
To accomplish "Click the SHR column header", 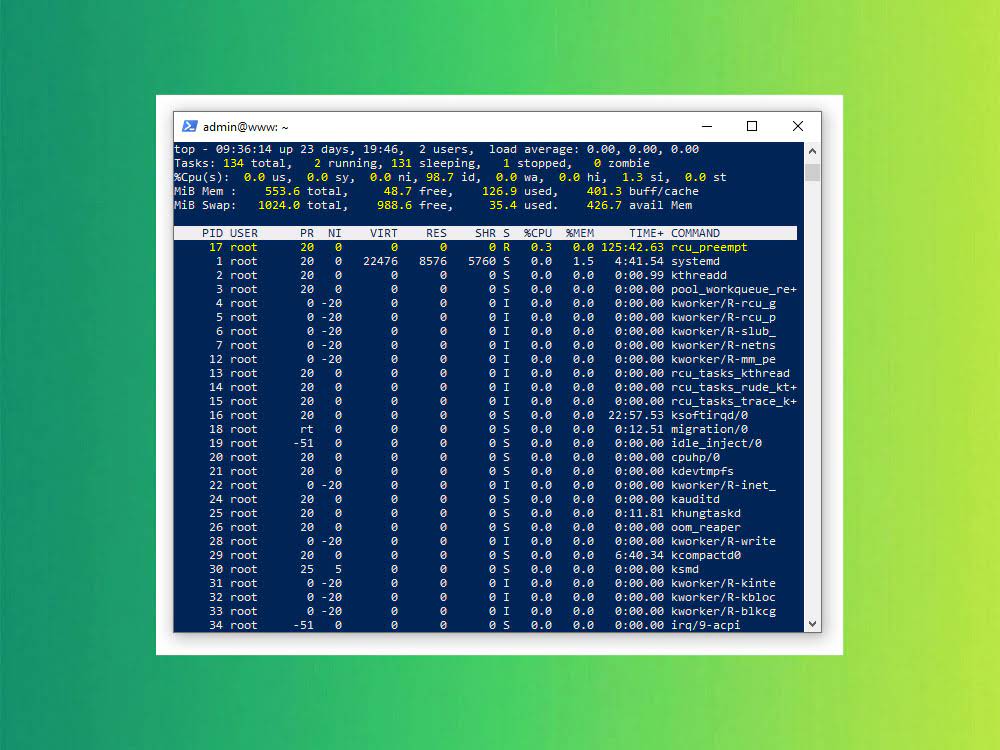I will pyautogui.click(x=485, y=233).
